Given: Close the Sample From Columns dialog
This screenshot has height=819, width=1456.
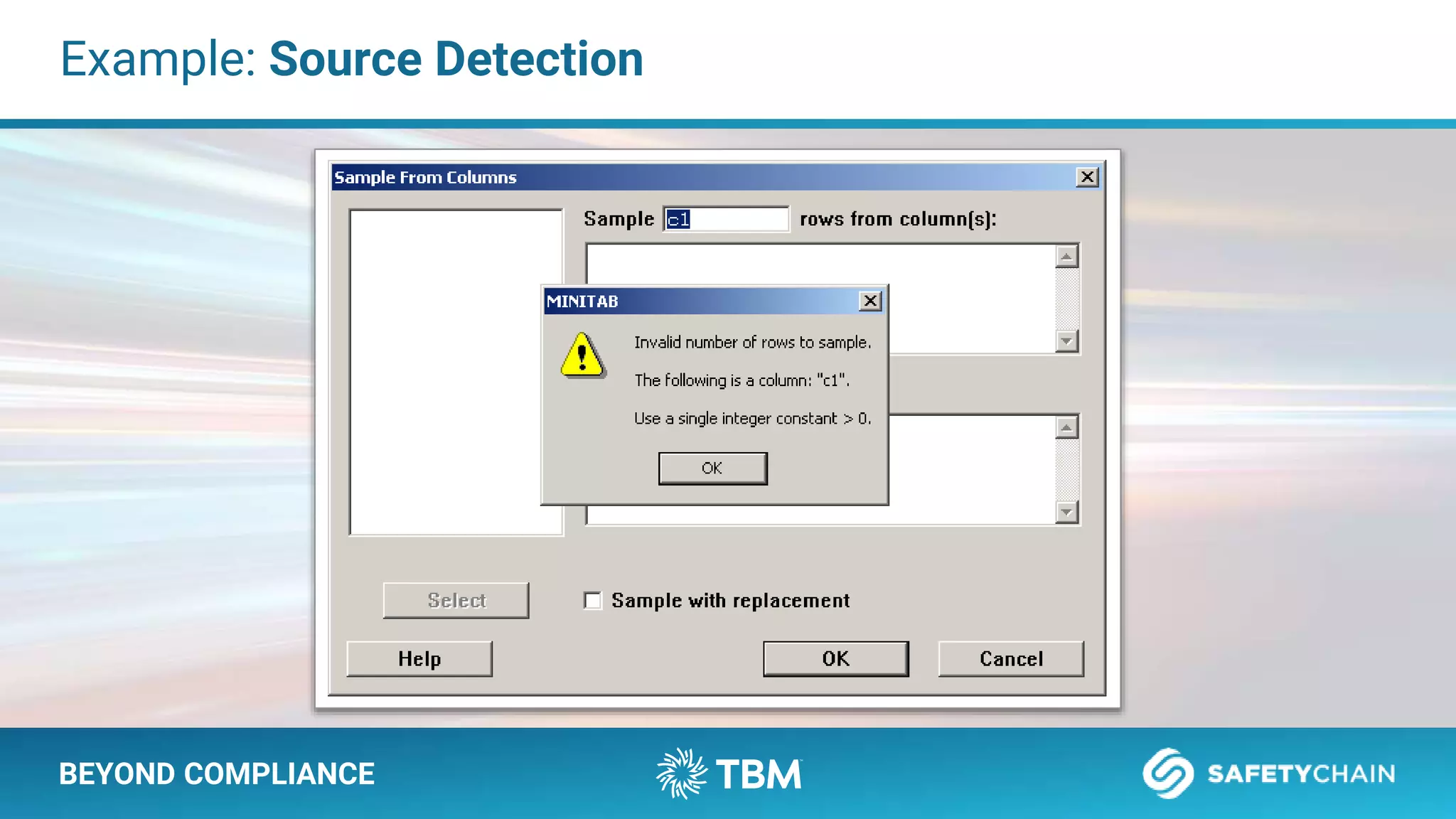Looking at the screenshot, I should pos(1087,177).
